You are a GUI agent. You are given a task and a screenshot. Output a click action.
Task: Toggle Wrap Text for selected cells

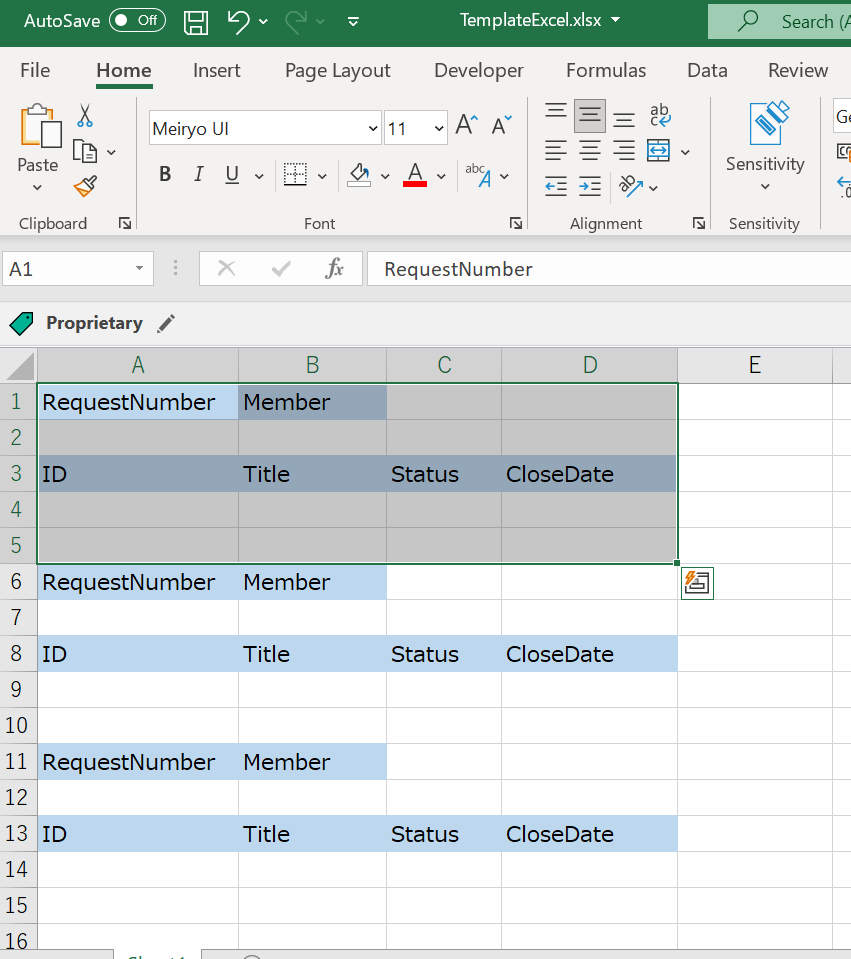(658, 116)
